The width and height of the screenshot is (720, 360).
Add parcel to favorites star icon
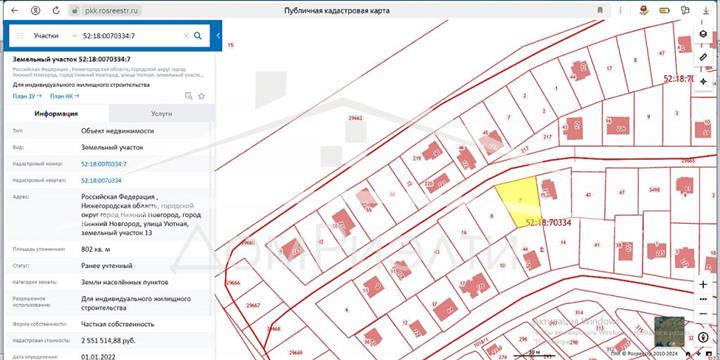pyautogui.click(x=201, y=96)
